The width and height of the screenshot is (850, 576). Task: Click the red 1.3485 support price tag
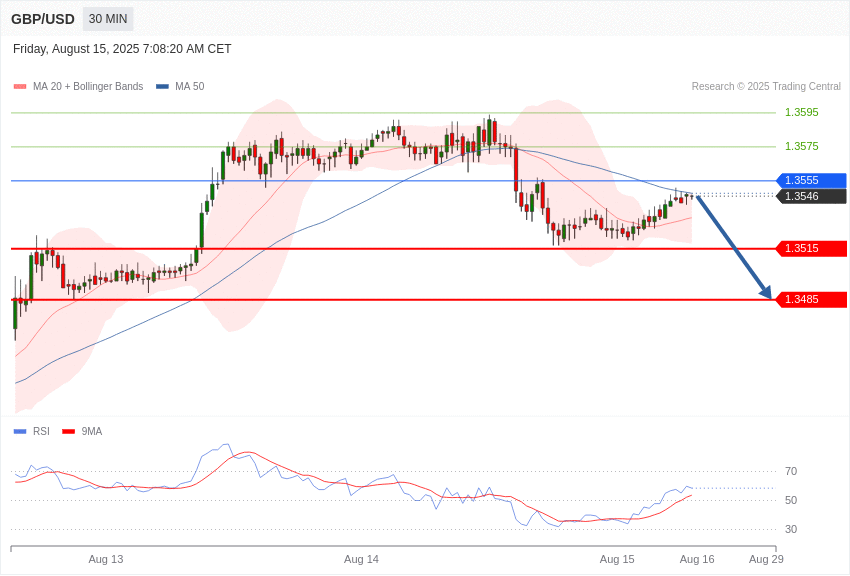click(811, 299)
